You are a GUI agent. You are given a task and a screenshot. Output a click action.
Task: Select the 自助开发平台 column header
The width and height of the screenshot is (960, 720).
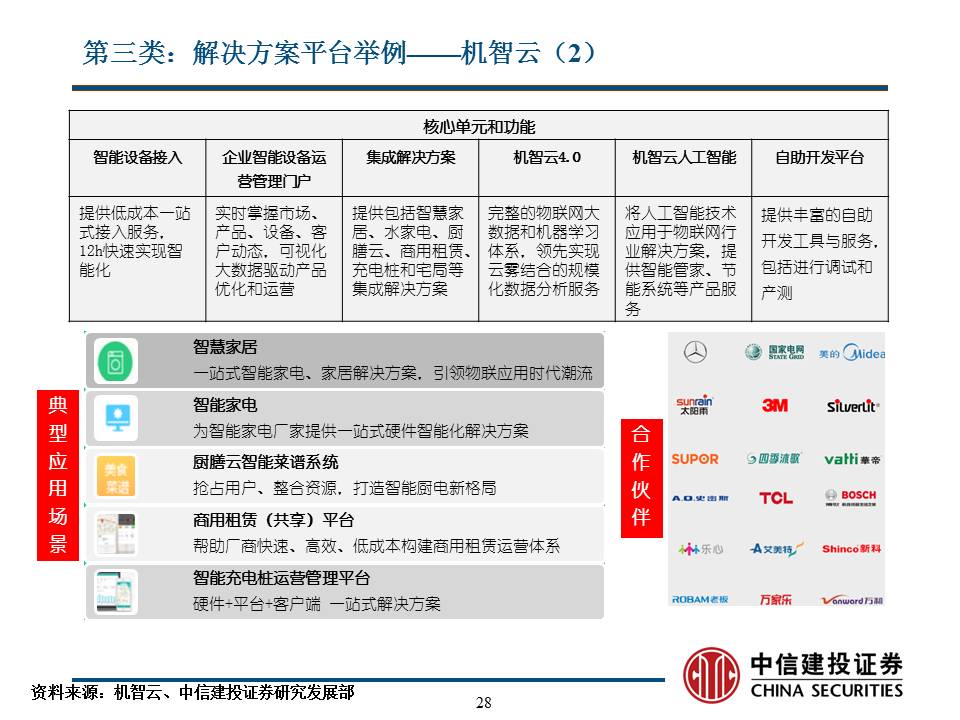[x=820, y=156]
